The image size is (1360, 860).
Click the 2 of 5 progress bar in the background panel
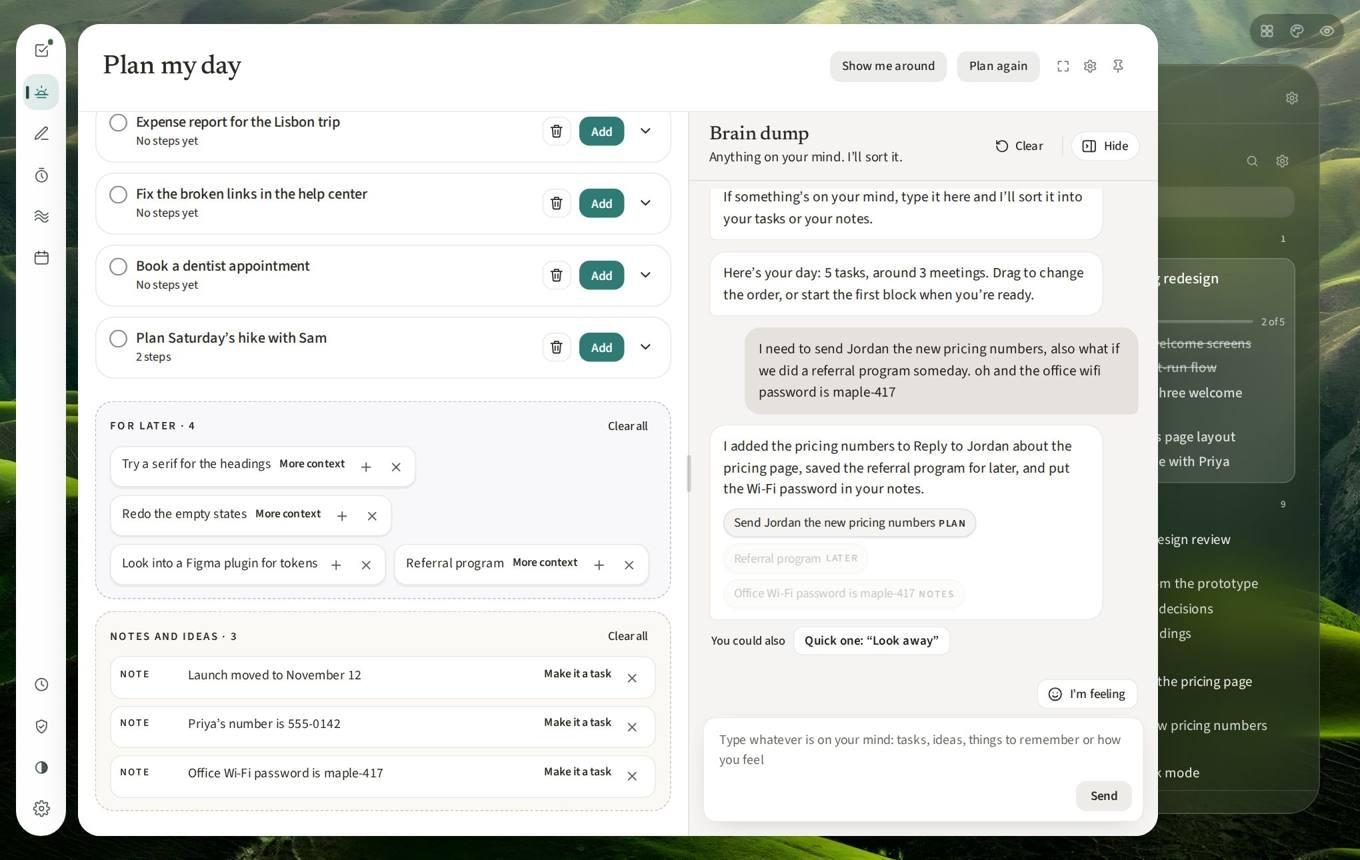click(1206, 322)
